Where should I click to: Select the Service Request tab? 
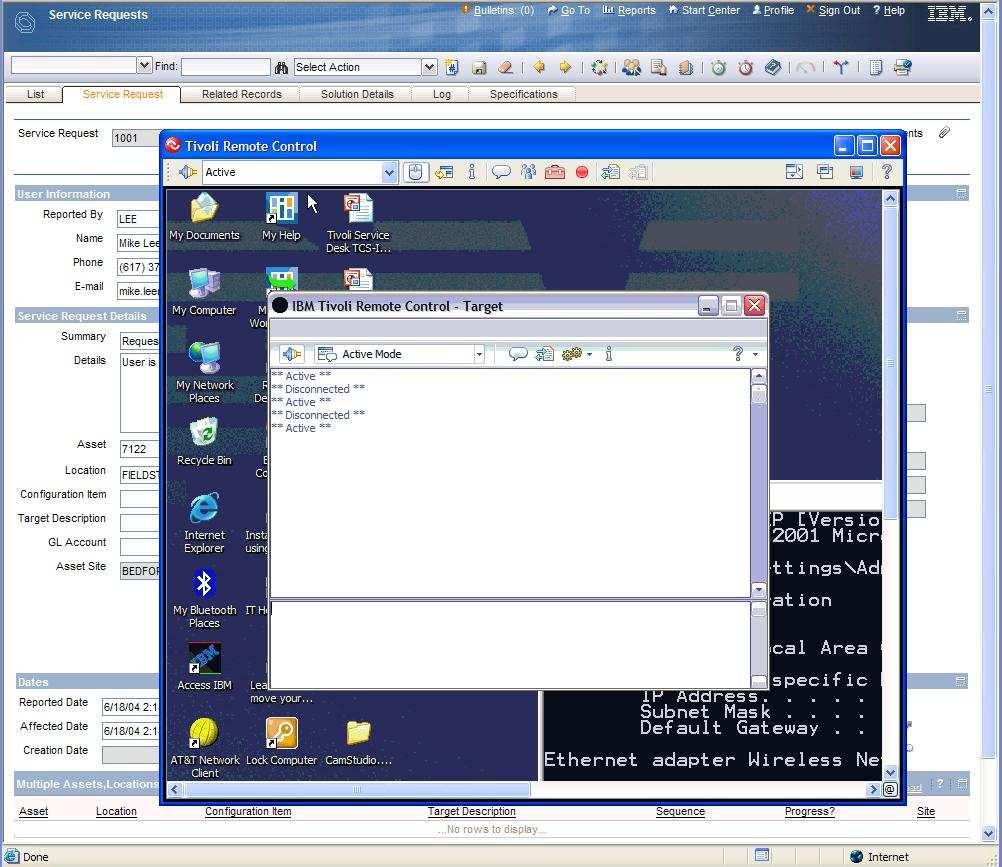click(x=123, y=95)
